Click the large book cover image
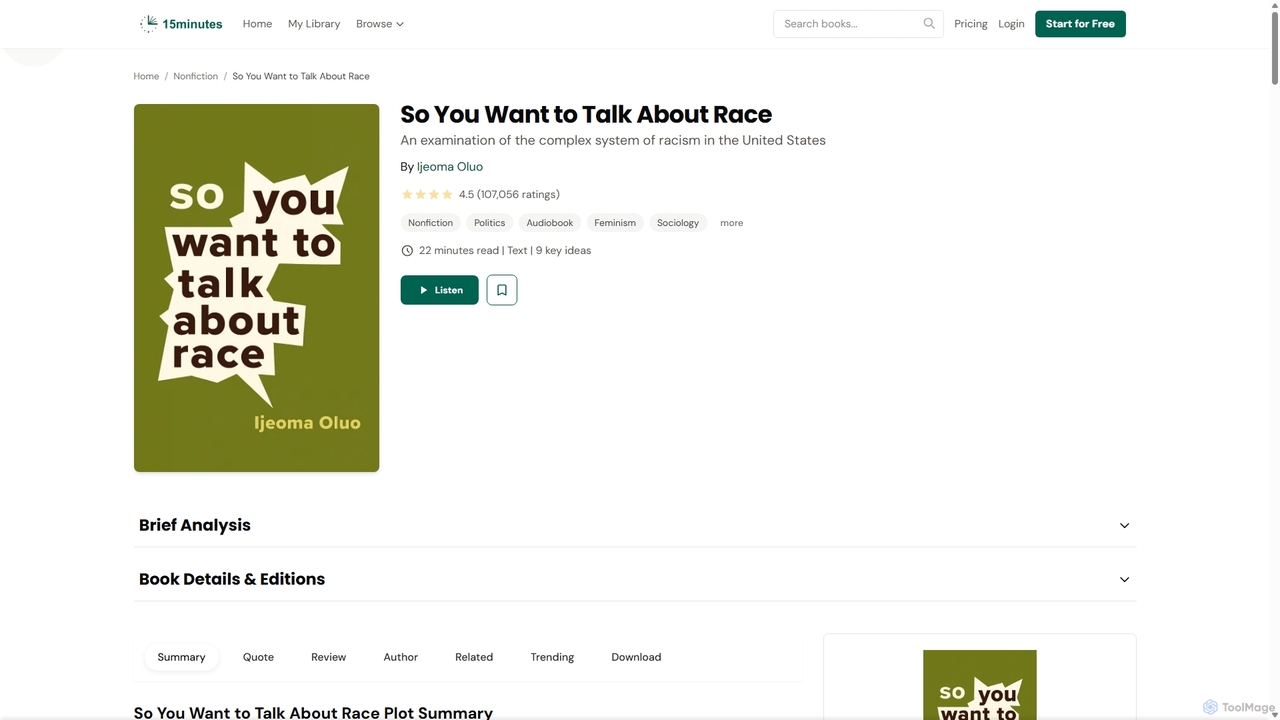Image resolution: width=1280 pixels, height=720 pixels. [257, 288]
